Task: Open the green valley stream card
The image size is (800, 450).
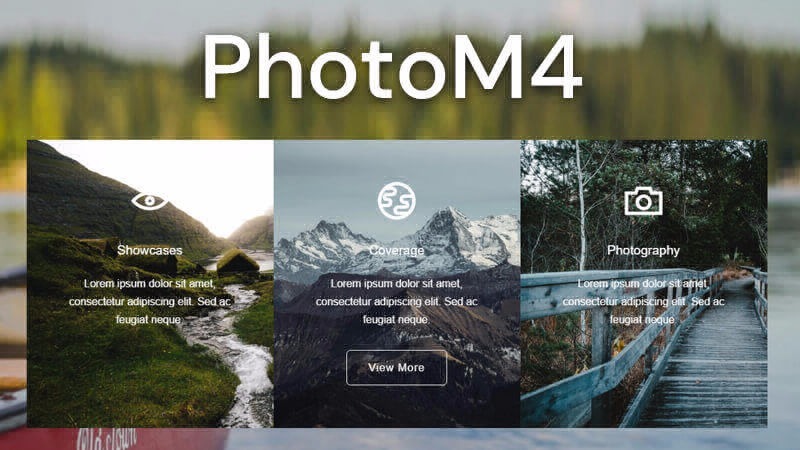Action: pyautogui.click(x=151, y=284)
